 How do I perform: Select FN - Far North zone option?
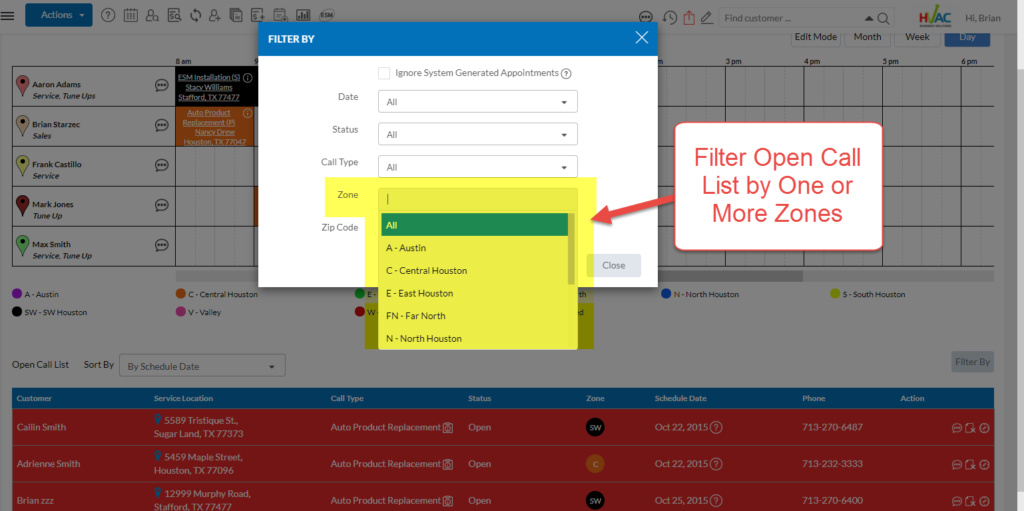(474, 316)
